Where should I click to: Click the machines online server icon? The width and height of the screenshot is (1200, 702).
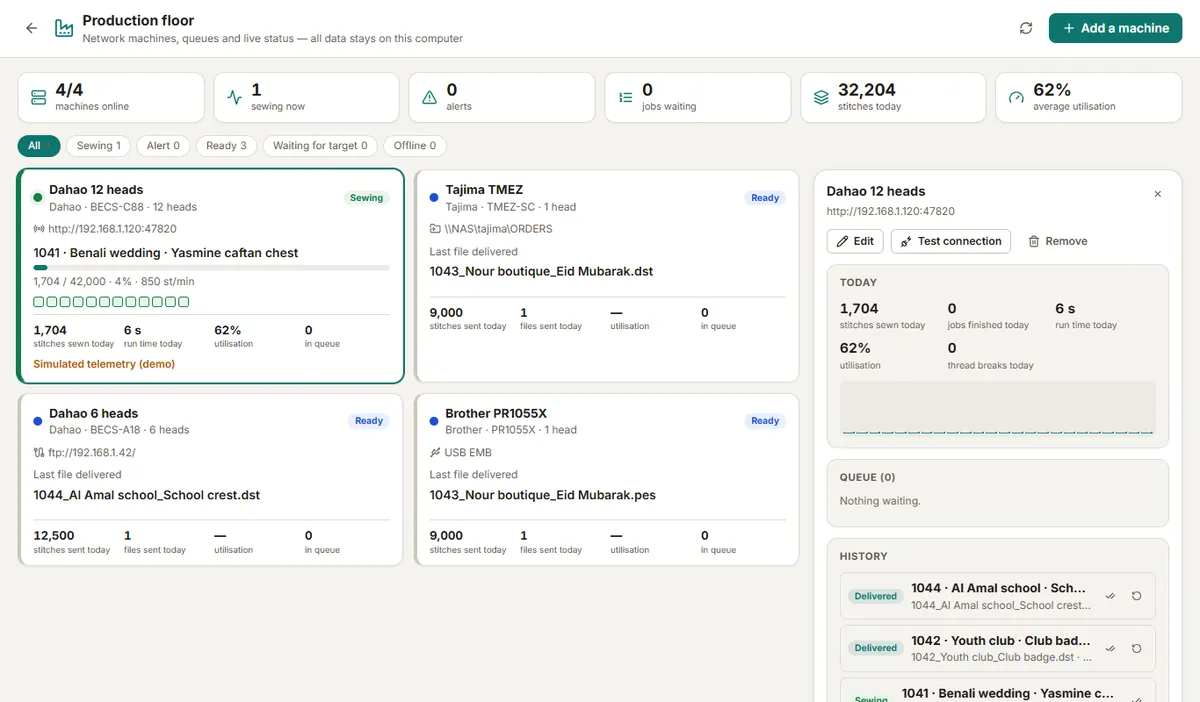click(x=39, y=97)
